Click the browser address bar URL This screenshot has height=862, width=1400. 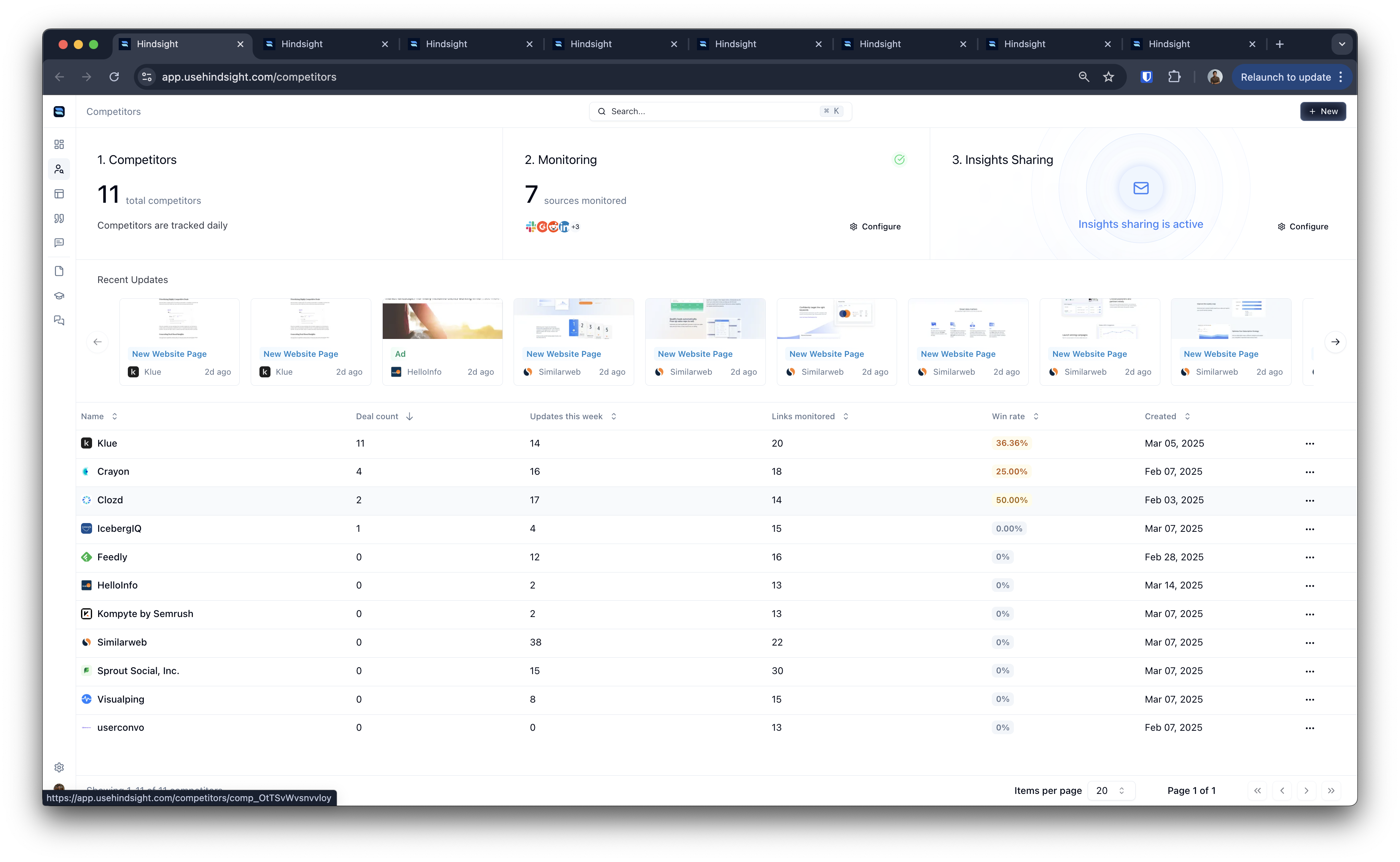pyautogui.click(x=248, y=77)
